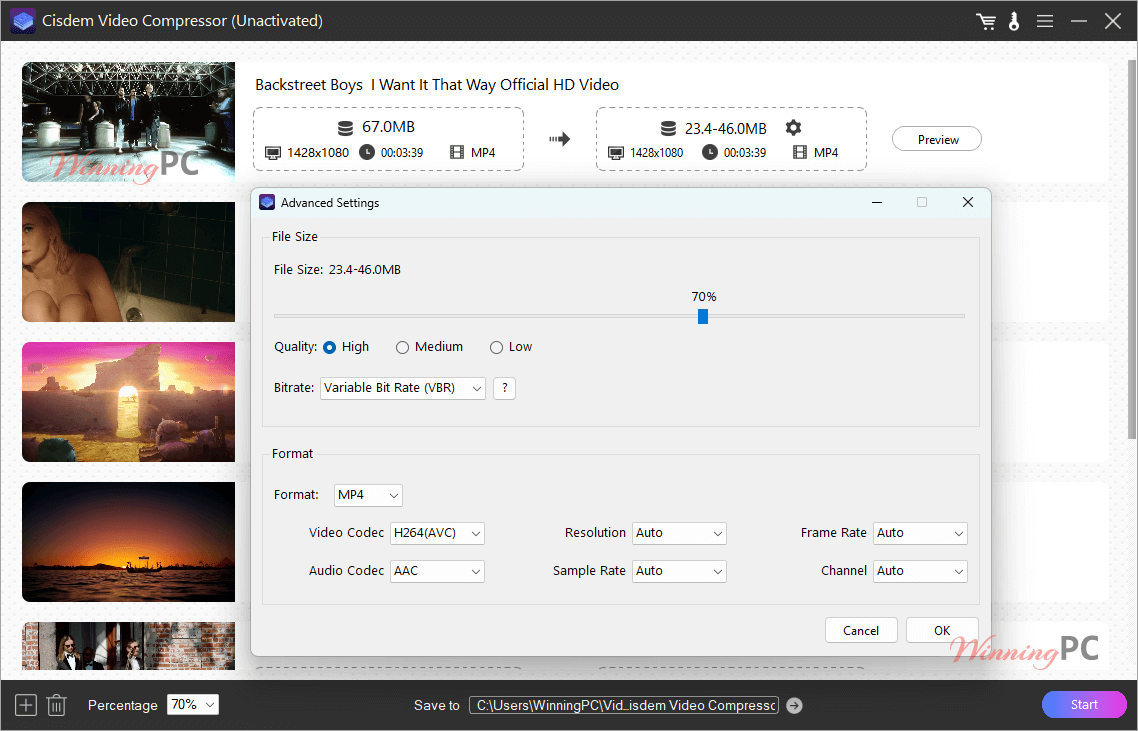Minimize the Advanced Settings dialog
Screen dimensions: 1138x731
877,203
